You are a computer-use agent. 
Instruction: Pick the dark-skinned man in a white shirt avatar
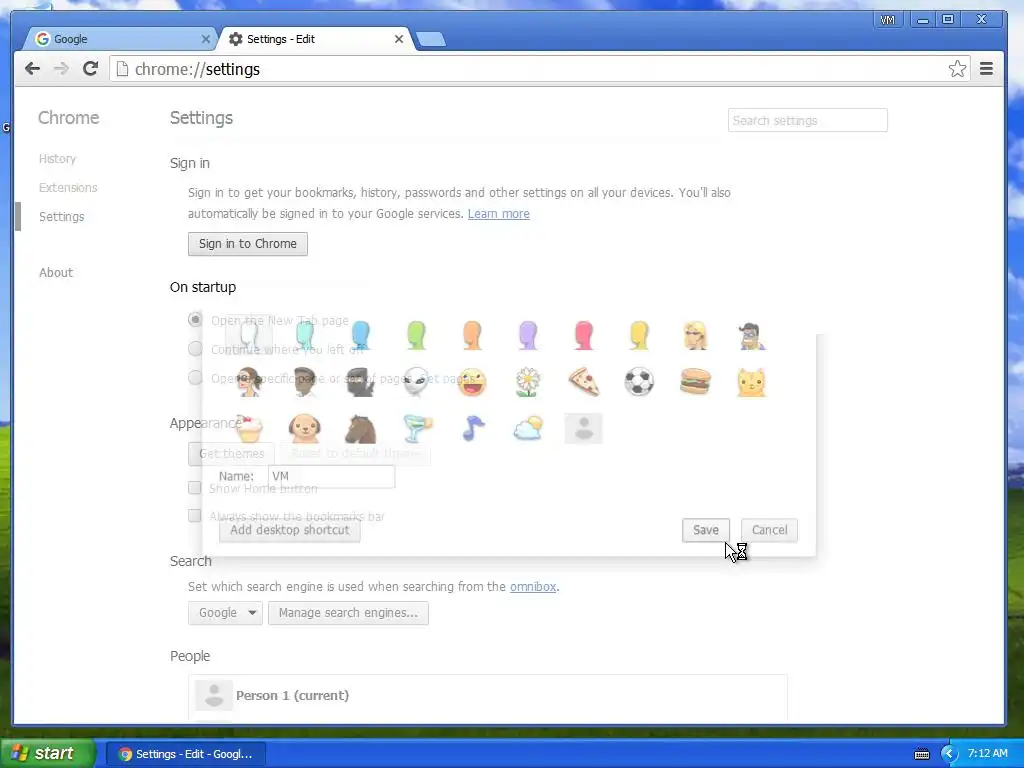(304, 382)
